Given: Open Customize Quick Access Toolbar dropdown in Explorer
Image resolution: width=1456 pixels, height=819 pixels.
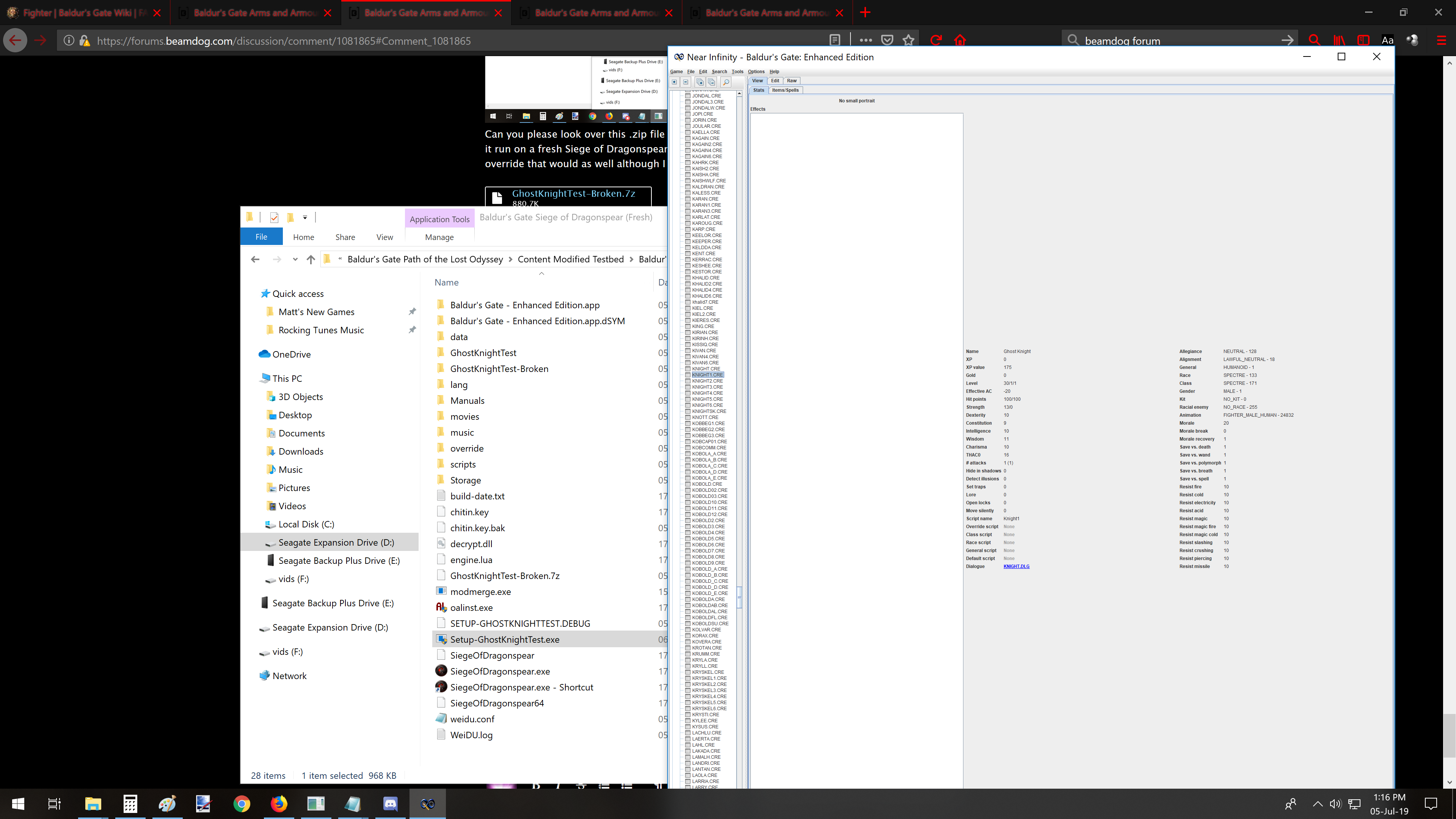Looking at the screenshot, I should click(304, 218).
